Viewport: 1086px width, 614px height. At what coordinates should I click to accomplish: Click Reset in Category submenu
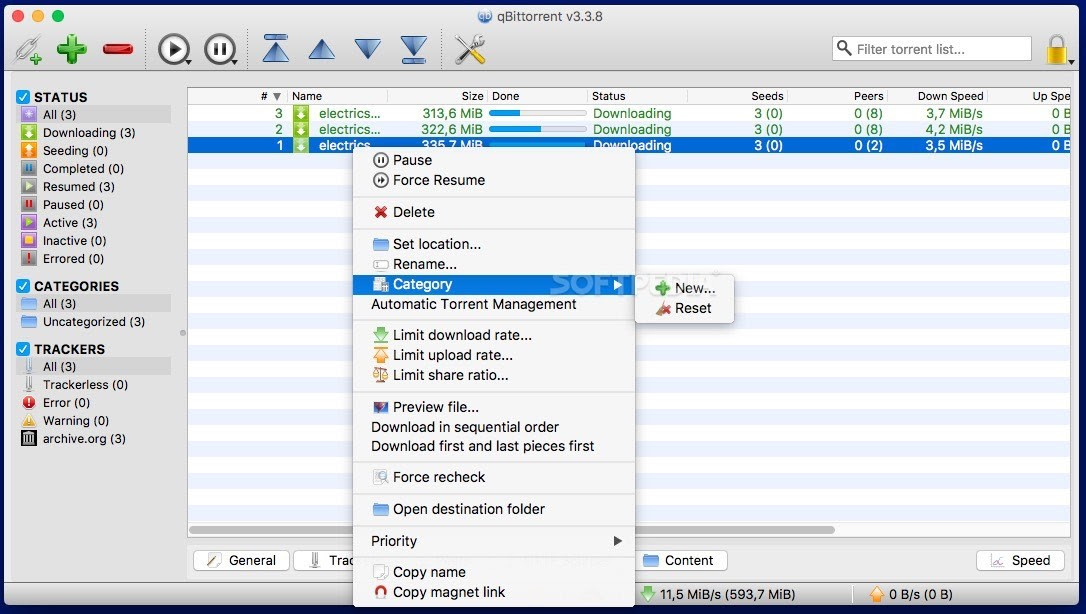[x=684, y=308]
